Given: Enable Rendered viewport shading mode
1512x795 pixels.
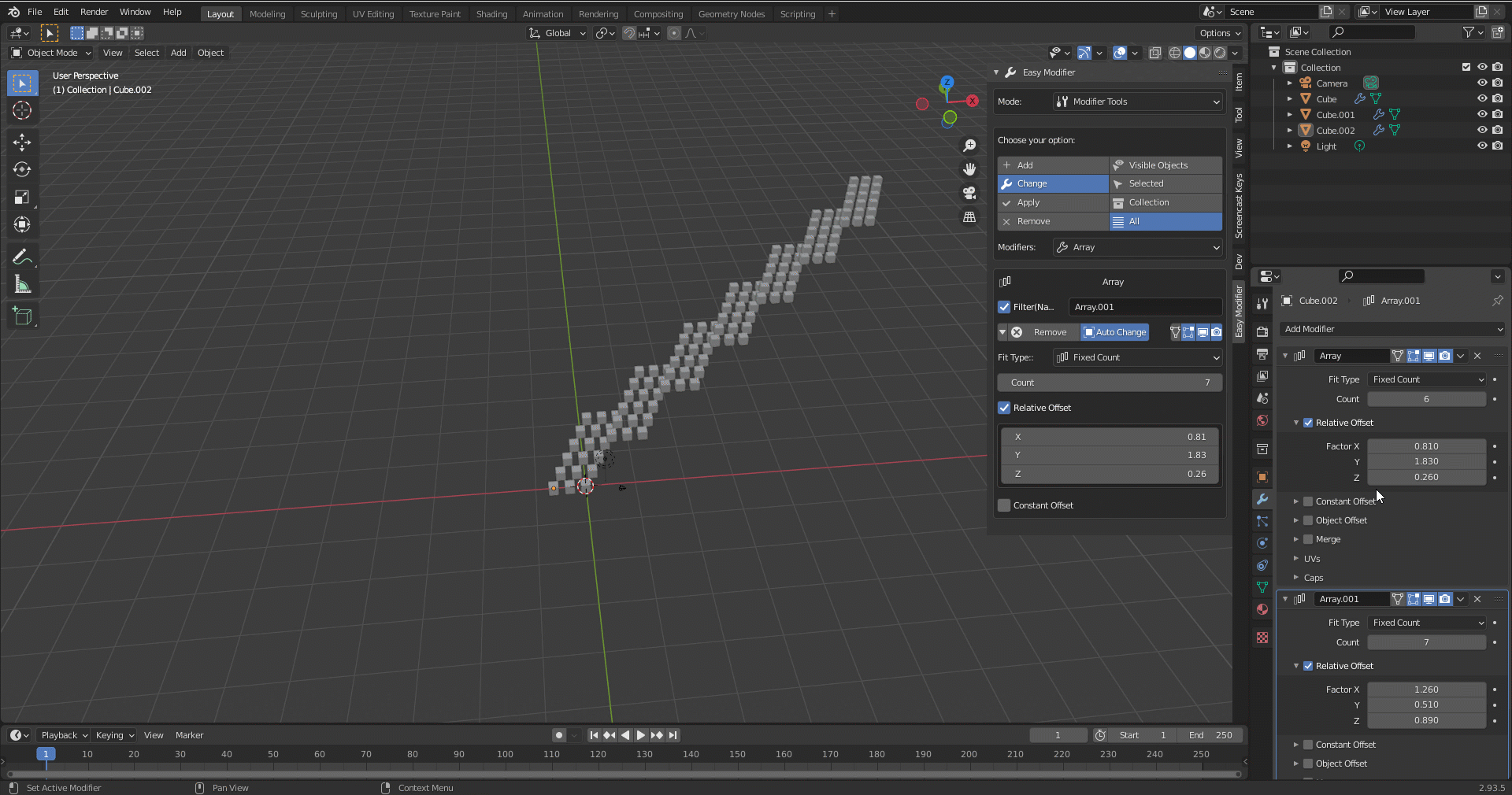Looking at the screenshot, I should pos(1219,53).
